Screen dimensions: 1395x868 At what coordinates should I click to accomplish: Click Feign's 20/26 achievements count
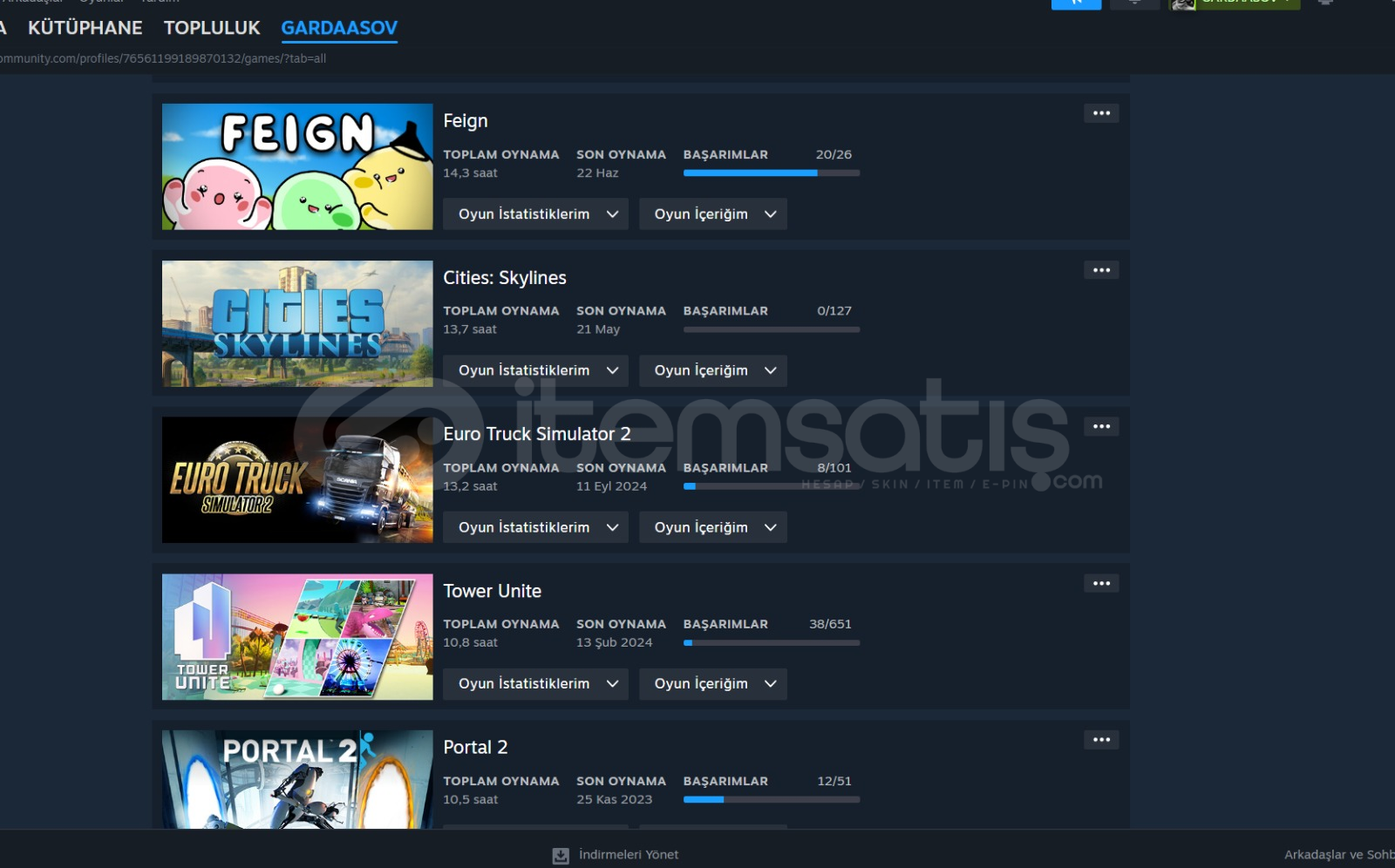click(834, 154)
